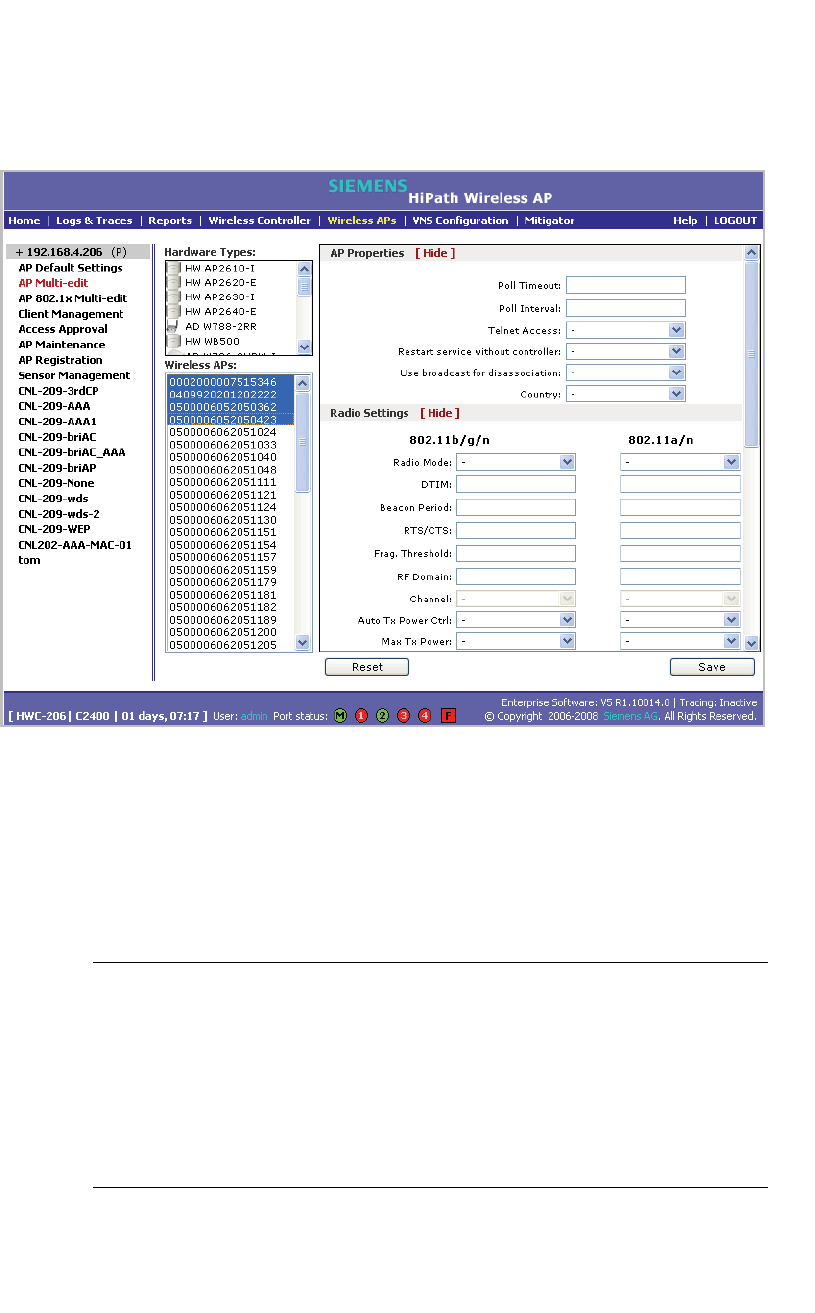
Task: Select Wireless AP 0500006062051205
Action: pos(223,645)
